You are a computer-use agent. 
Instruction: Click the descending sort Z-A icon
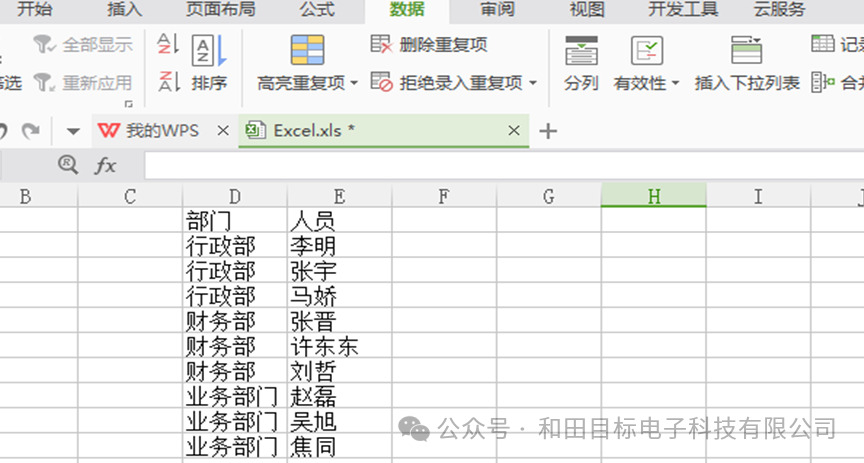coord(168,82)
